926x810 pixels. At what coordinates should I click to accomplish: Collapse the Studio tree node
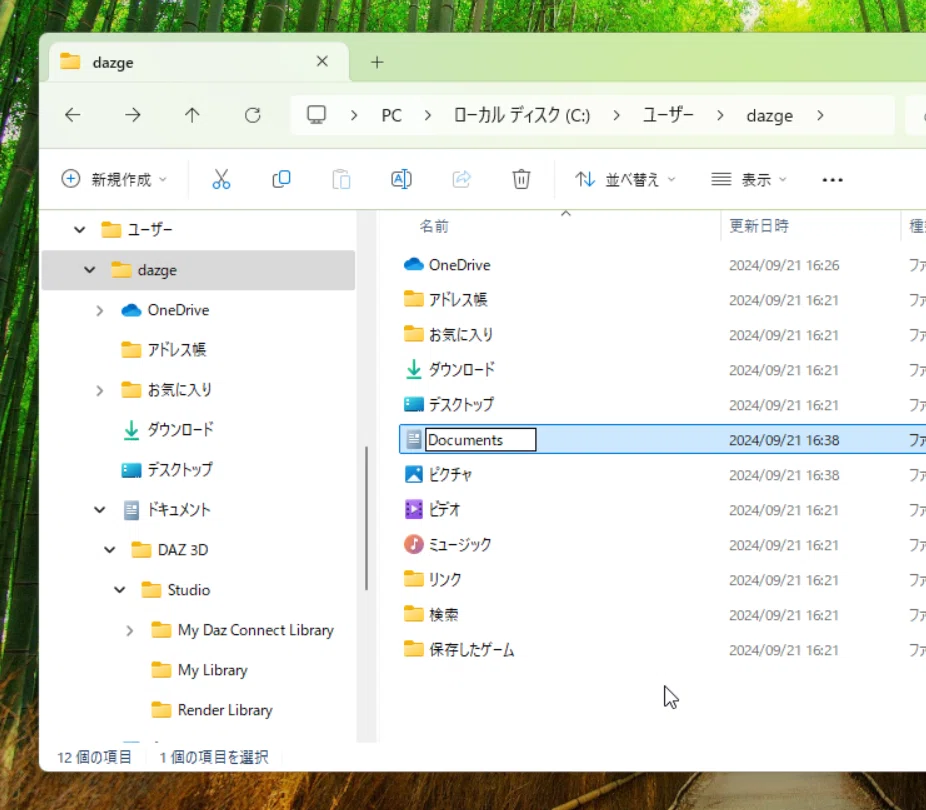(120, 590)
